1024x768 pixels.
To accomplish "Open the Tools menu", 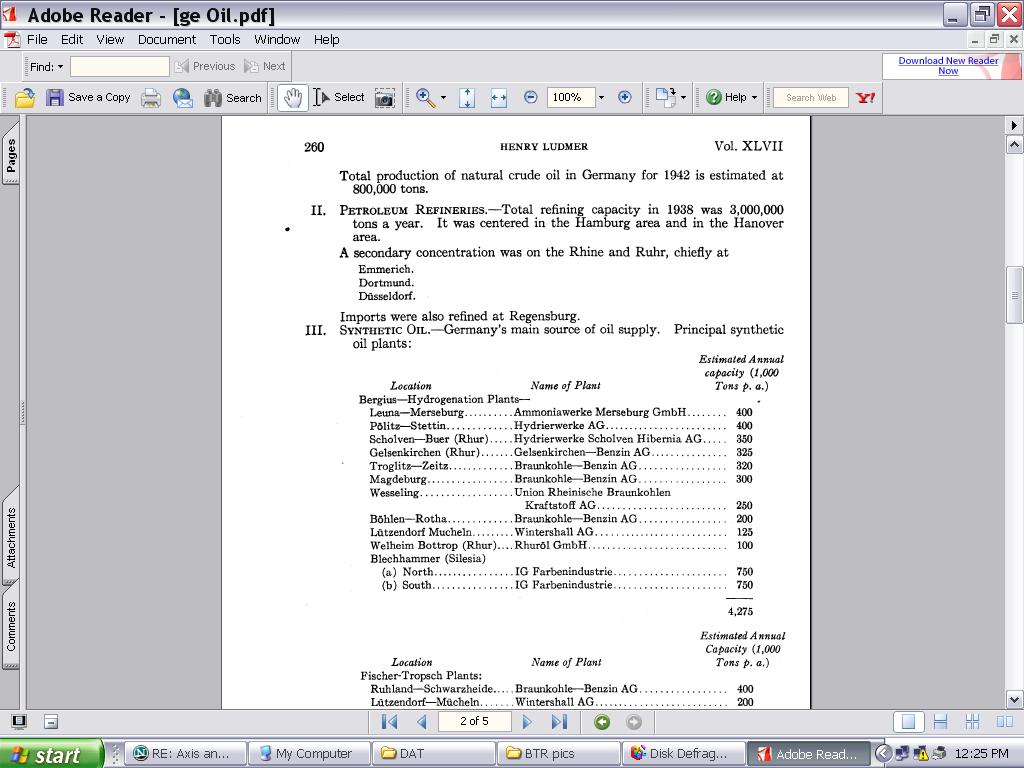I will [225, 40].
